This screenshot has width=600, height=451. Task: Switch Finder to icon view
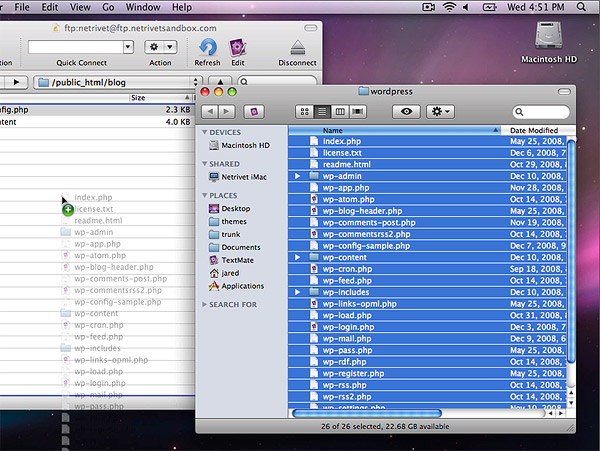pos(305,111)
